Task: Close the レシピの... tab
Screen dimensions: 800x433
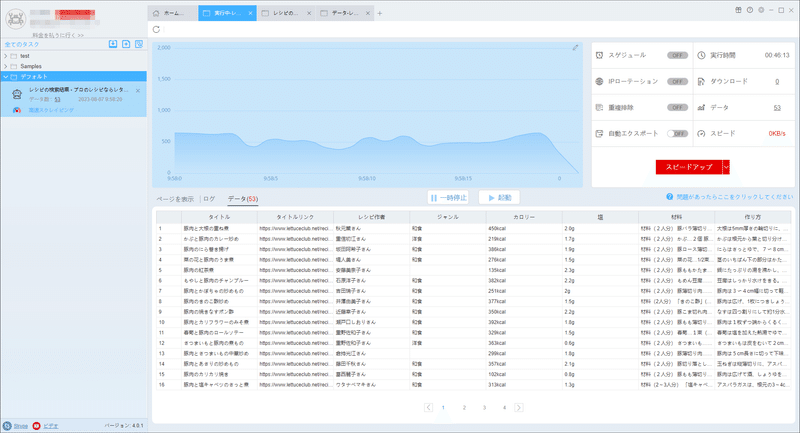Action: [x=309, y=13]
